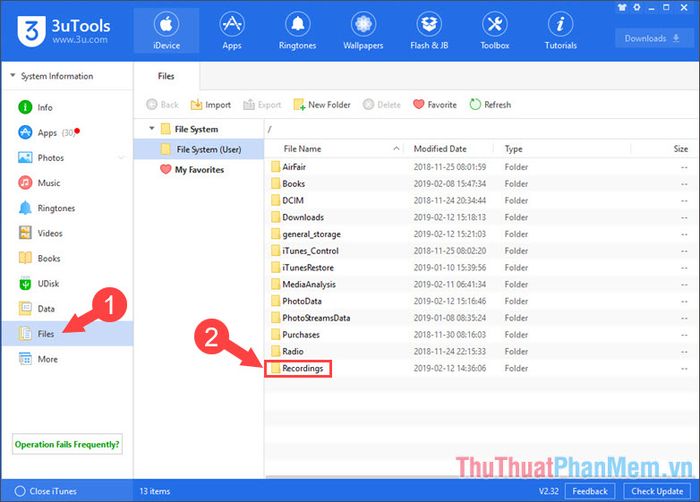700x502 pixels.
Task: Select File System (User) tree item
Action: point(199,149)
